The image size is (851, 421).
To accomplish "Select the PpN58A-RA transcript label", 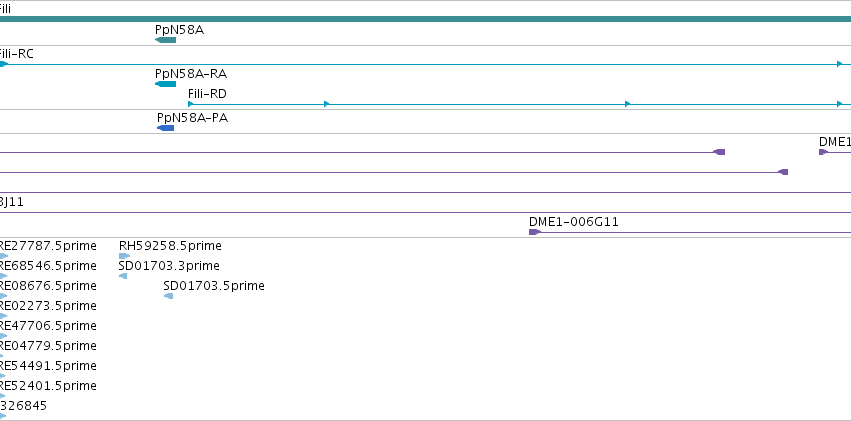I will pos(191,74).
